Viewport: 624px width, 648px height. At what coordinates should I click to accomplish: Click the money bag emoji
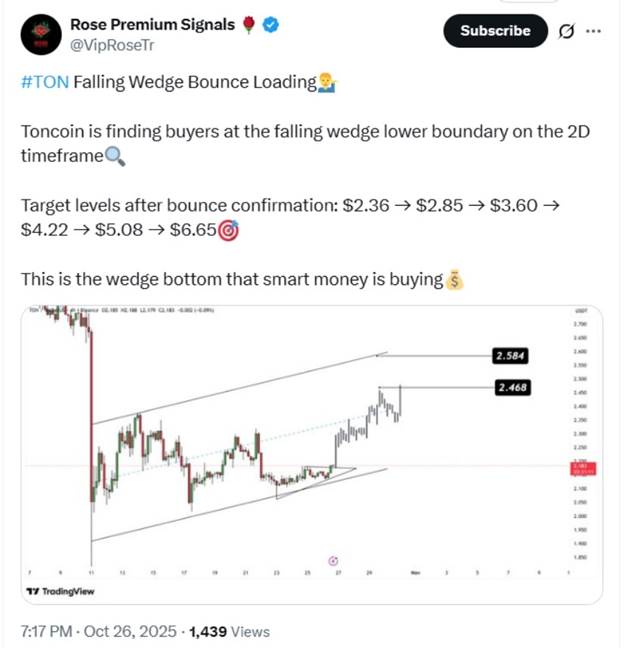455,280
